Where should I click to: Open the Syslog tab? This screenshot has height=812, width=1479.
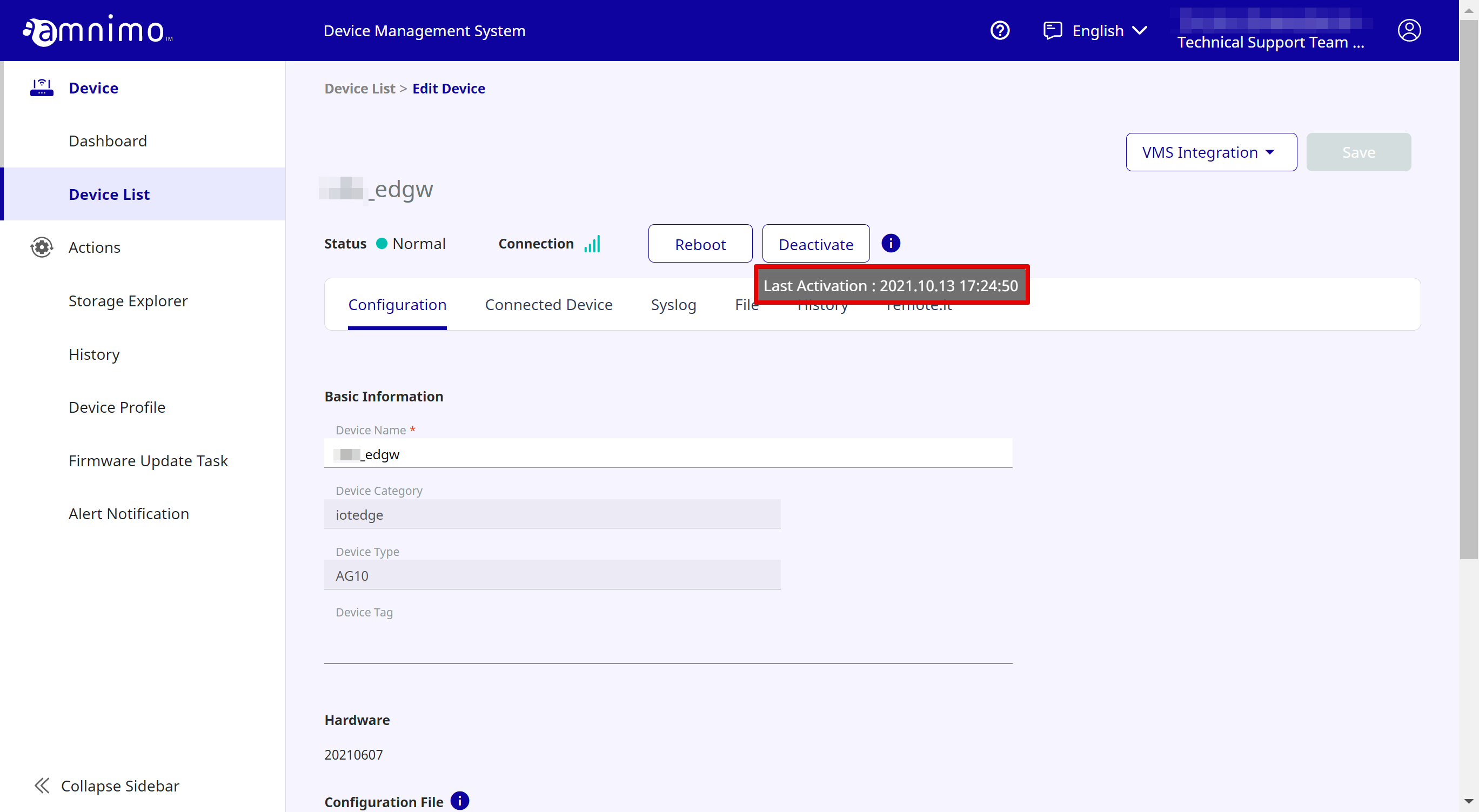pyautogui.click(x=673, y=305)
